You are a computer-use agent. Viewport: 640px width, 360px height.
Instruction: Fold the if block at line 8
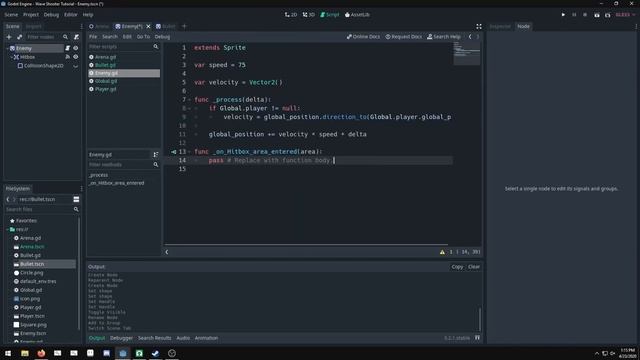[189, 108]
